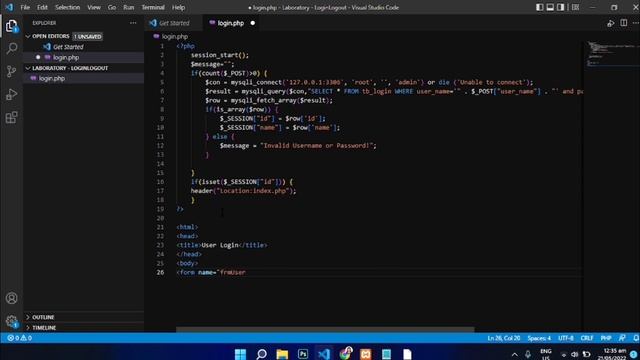Select login.php in Open Editors list
The image size is (640, 360).
(84, 58)
